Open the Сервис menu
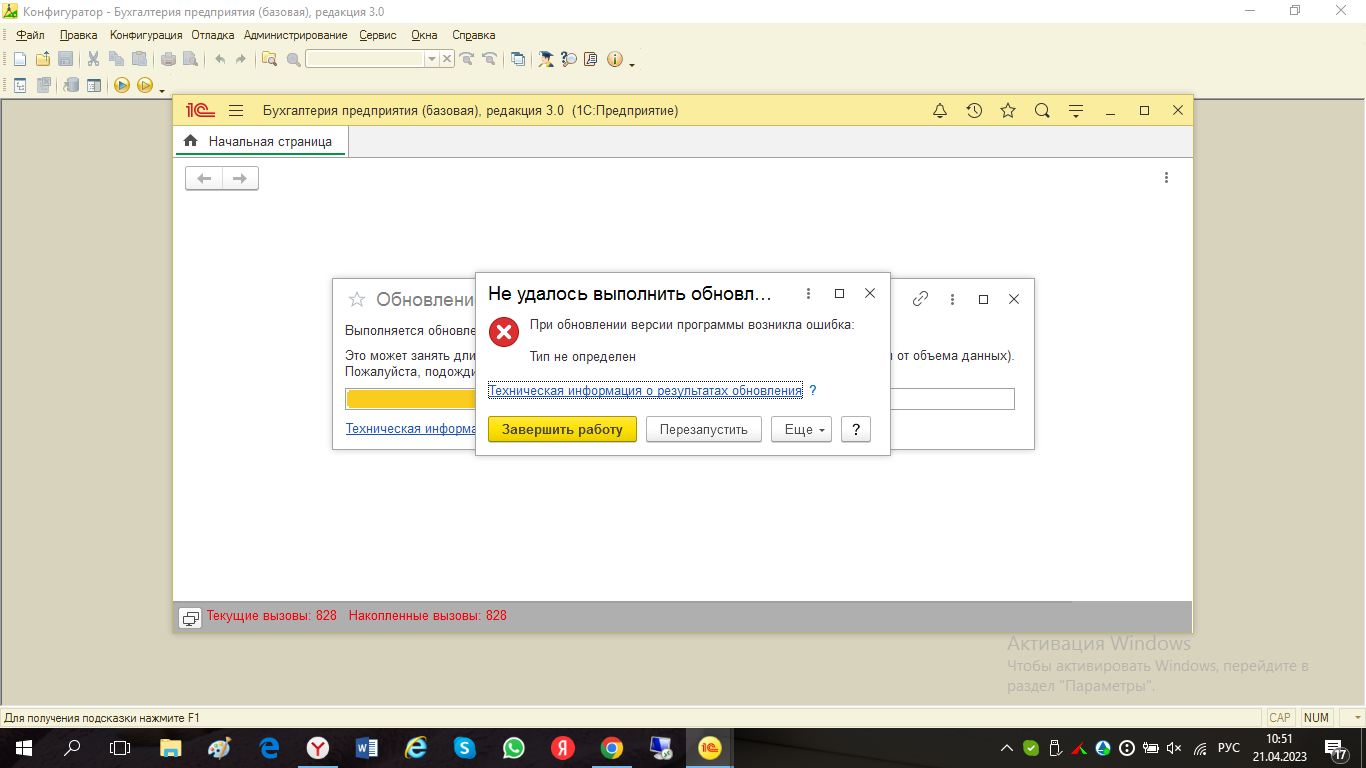The image size is (1366, 768). (378, 35)
